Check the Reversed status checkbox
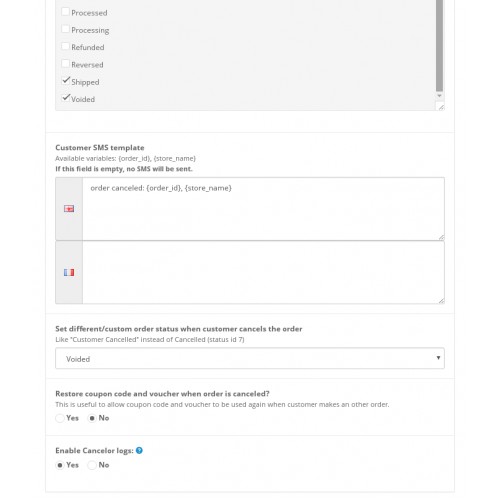 coord(65,64)
